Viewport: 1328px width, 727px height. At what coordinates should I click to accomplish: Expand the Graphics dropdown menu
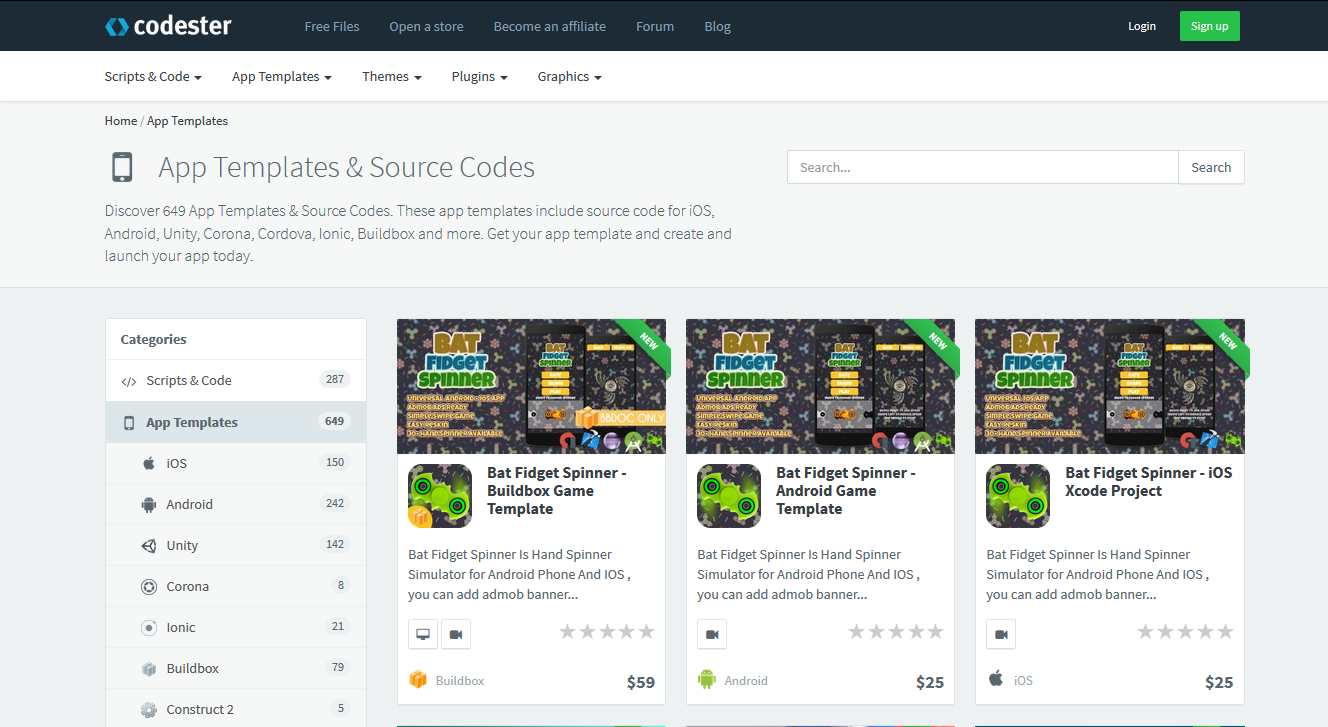point(568,76)
